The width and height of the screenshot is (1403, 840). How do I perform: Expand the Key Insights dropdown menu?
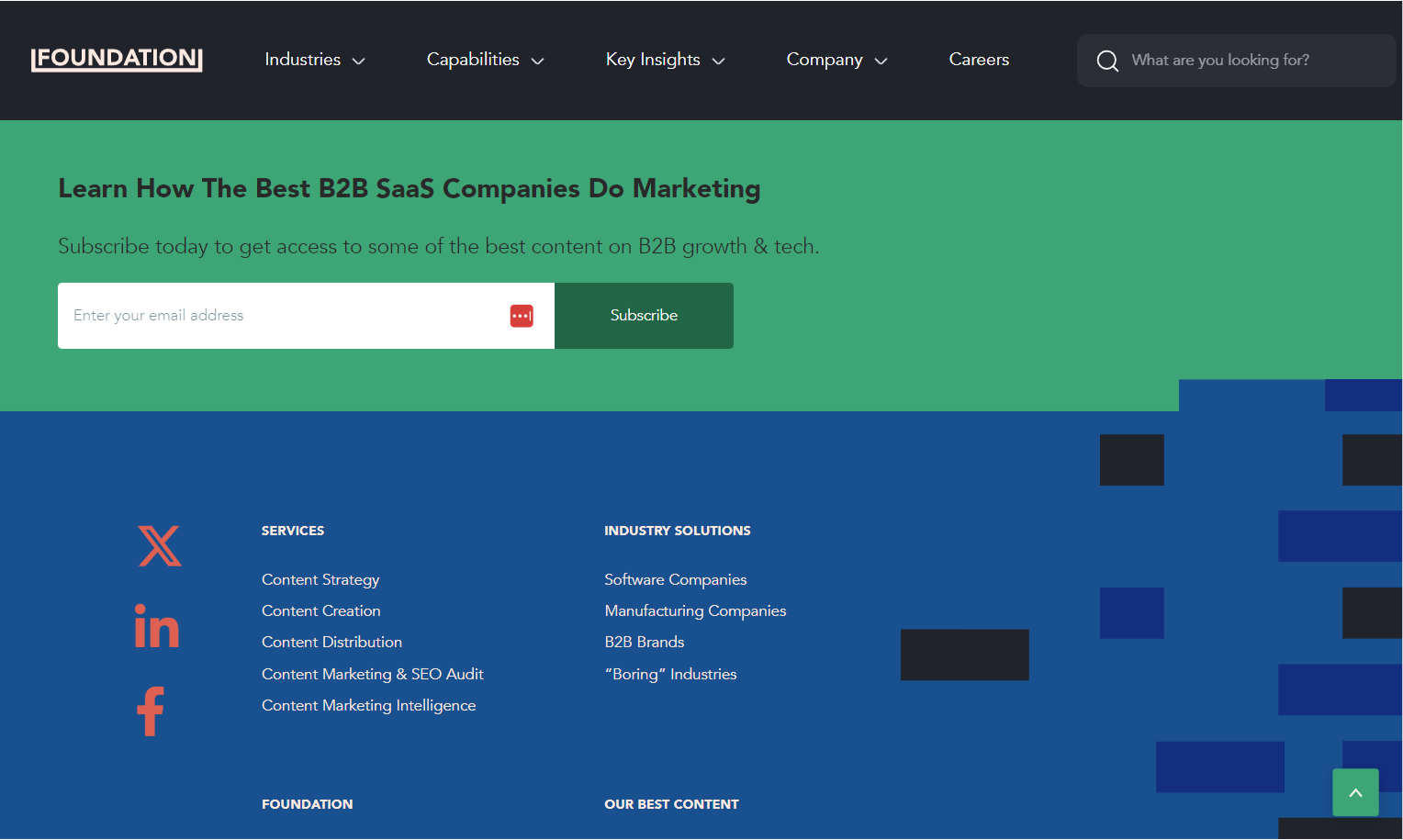665,60
